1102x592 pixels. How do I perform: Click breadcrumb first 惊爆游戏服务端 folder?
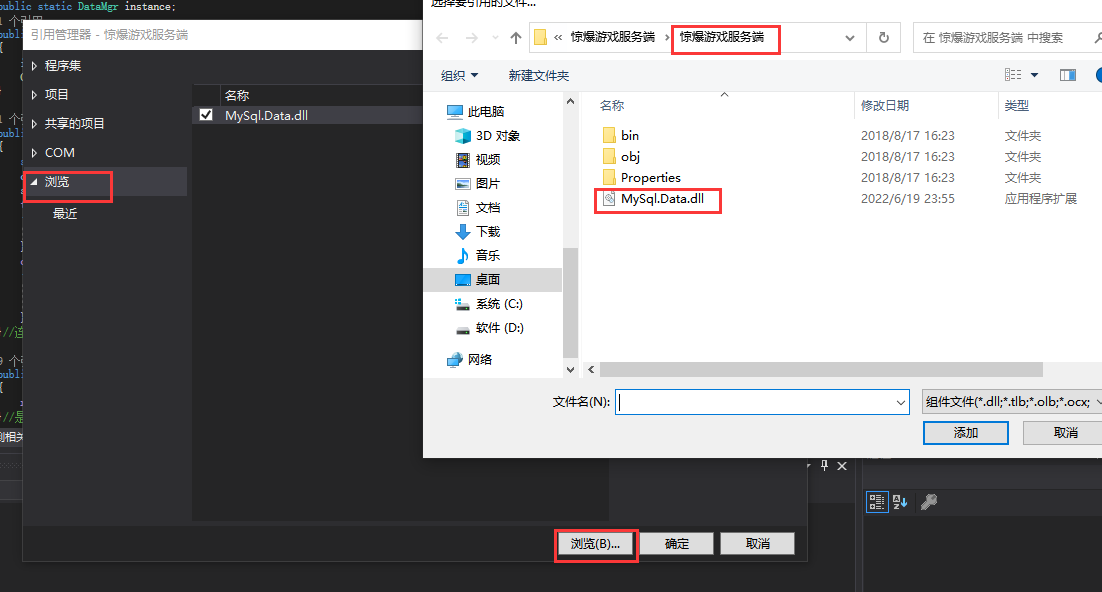click(613, 37)
